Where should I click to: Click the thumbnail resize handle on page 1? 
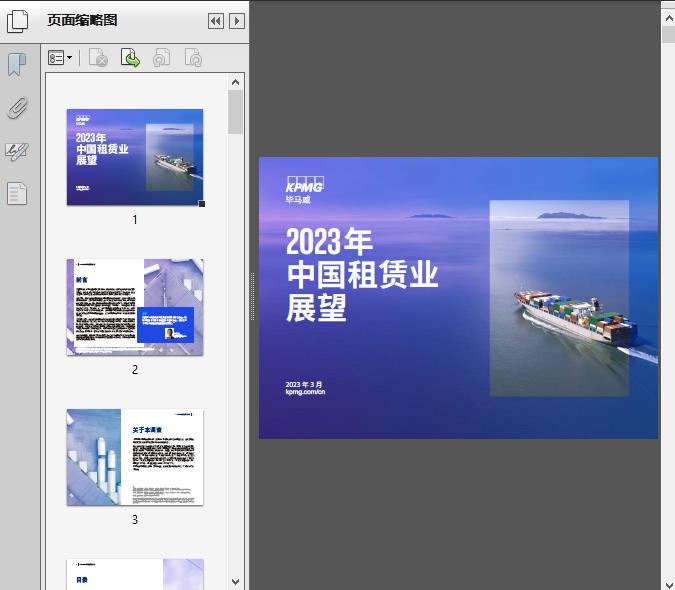[201, 204]
